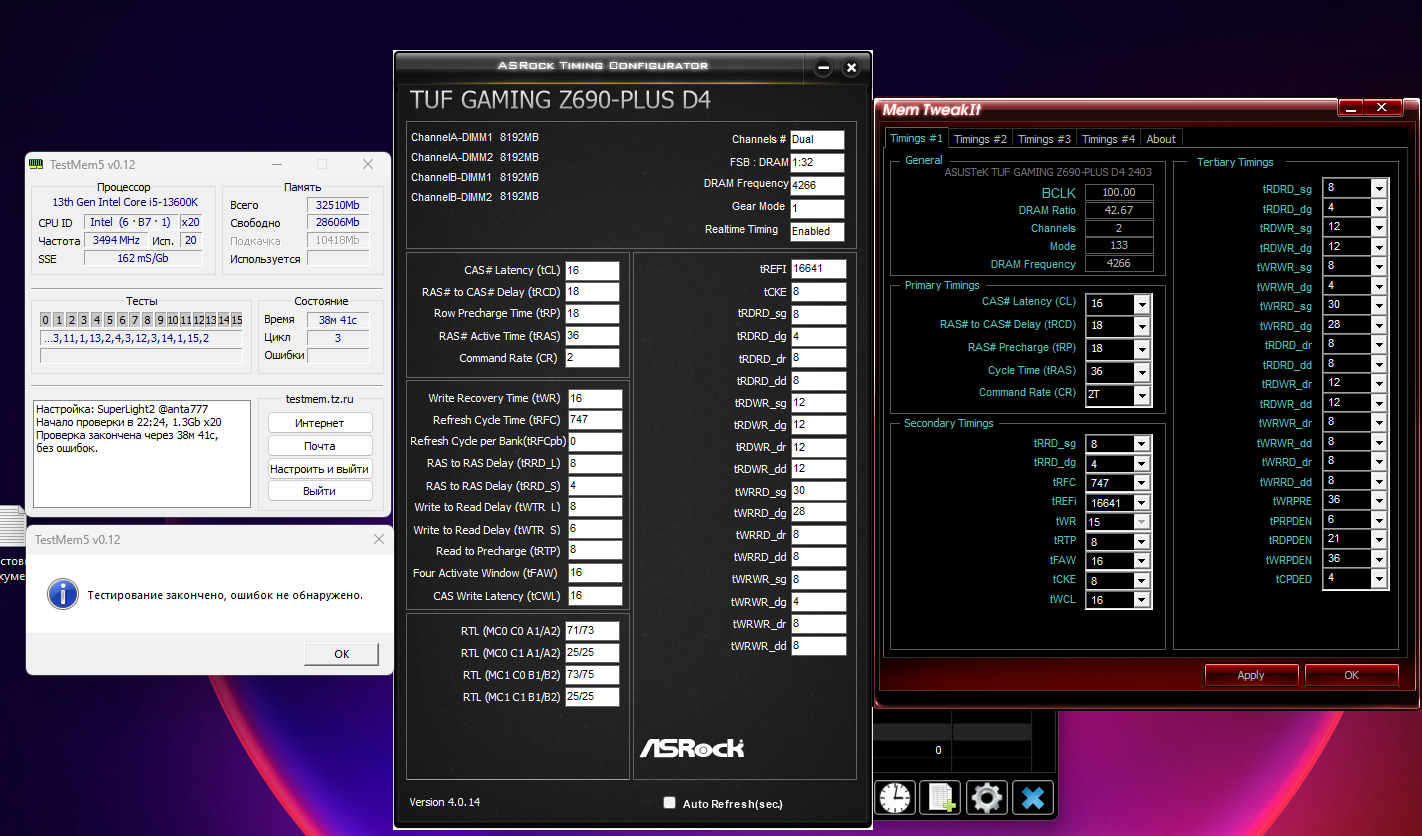Viewport: 1422px width, 836px height.
Task: Click 'Version 4.0.14' text in ASRock
Action: (x=445, y=802)
